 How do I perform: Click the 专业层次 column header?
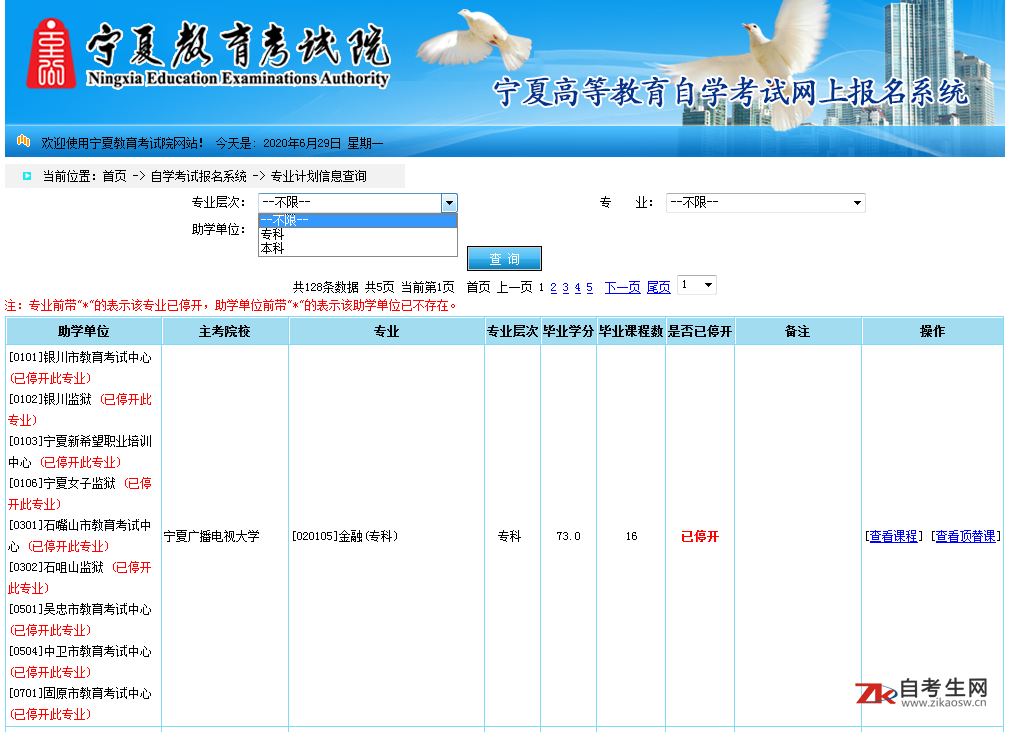512,331
